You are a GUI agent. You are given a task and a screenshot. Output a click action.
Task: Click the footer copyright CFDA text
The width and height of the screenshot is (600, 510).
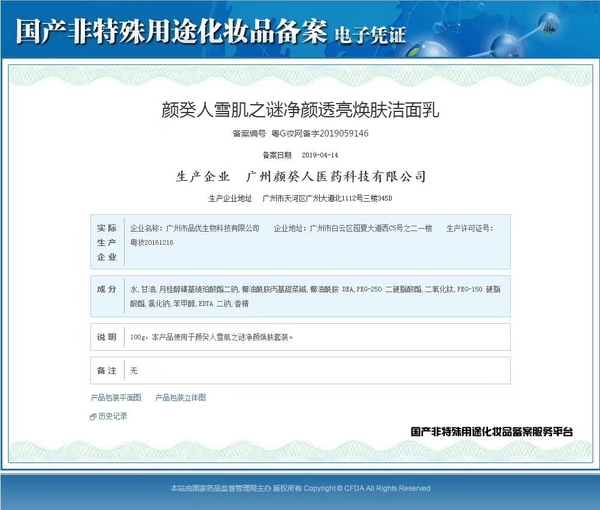(x=300, y=488)
